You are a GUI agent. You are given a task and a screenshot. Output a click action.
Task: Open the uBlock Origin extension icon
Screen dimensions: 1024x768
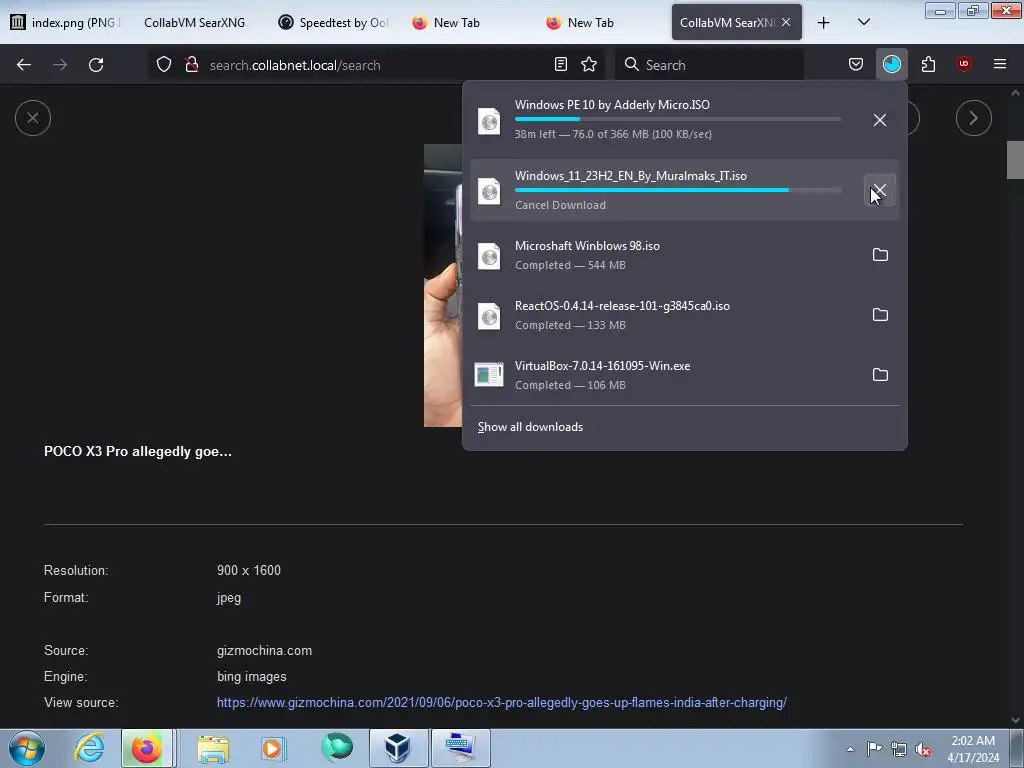pos(964,64)
